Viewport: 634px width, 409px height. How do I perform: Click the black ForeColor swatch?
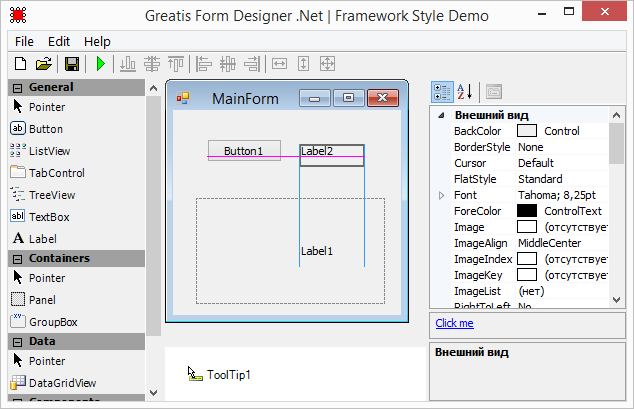[x=526, y=211]
